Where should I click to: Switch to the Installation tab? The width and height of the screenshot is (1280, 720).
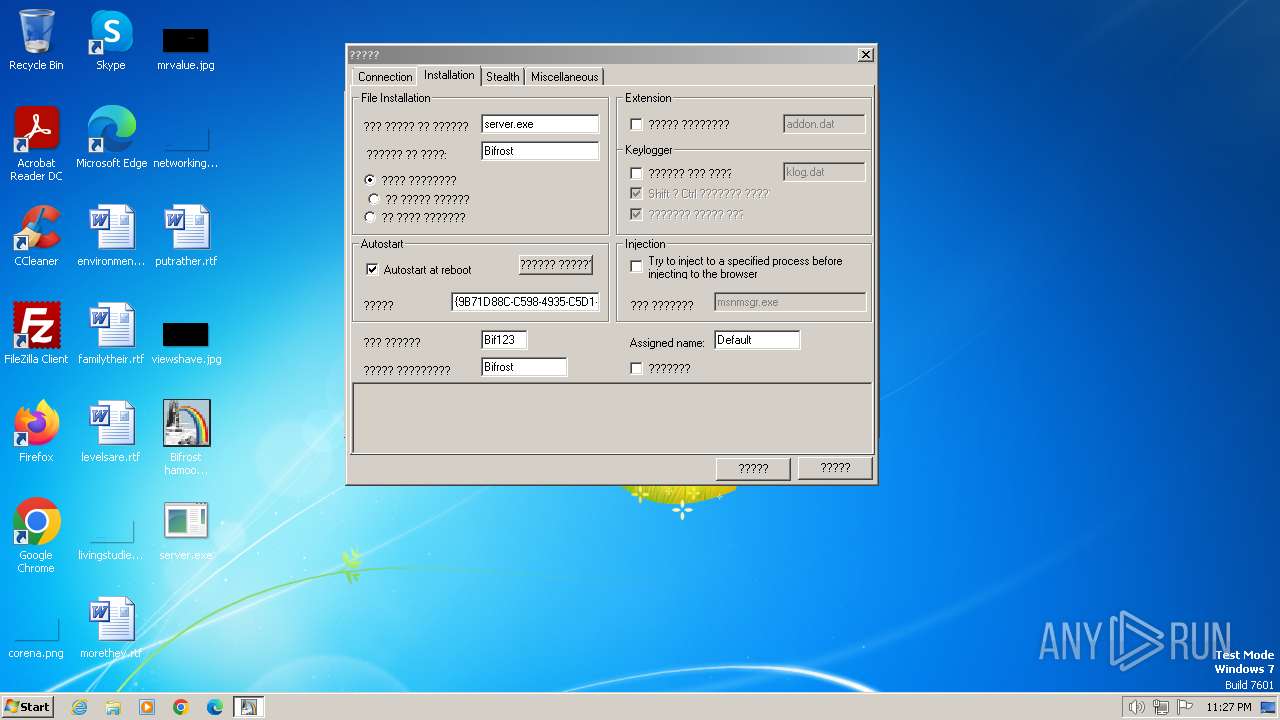pyautogui.click(x=449, y=75)
